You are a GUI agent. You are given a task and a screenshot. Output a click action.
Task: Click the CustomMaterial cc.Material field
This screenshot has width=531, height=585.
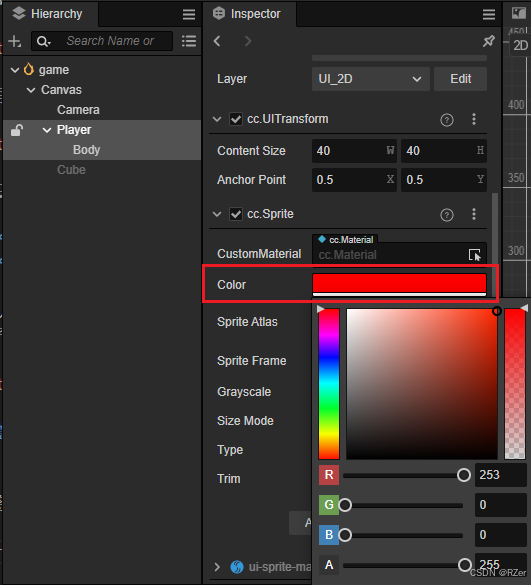coord(399,255)
